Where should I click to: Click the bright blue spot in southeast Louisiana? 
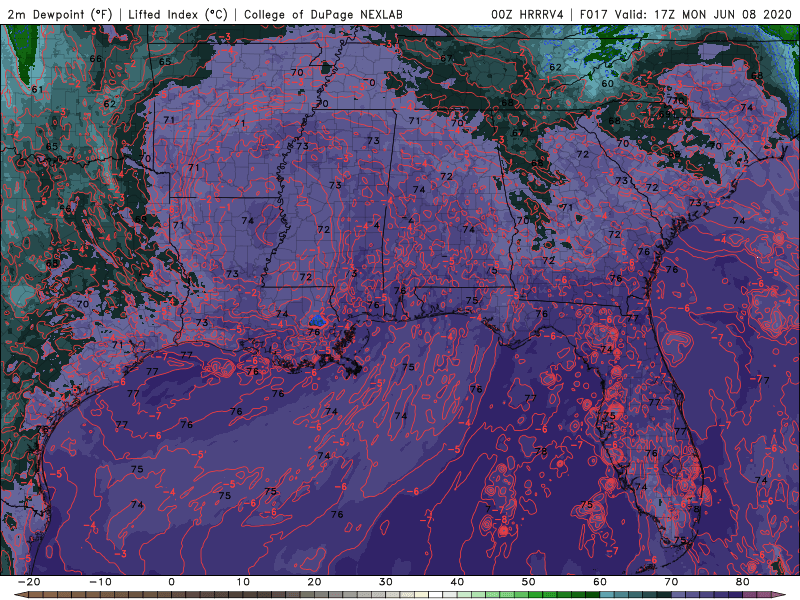tap(318, 320)
